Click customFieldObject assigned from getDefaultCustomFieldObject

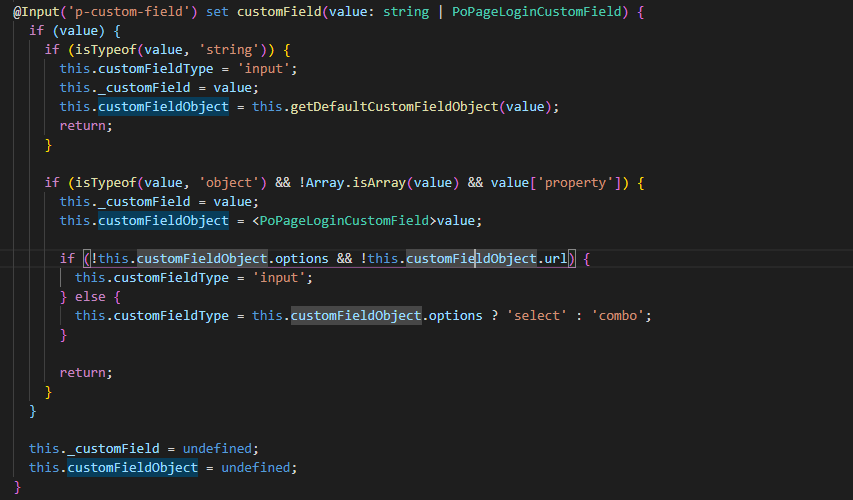point(163,107)
